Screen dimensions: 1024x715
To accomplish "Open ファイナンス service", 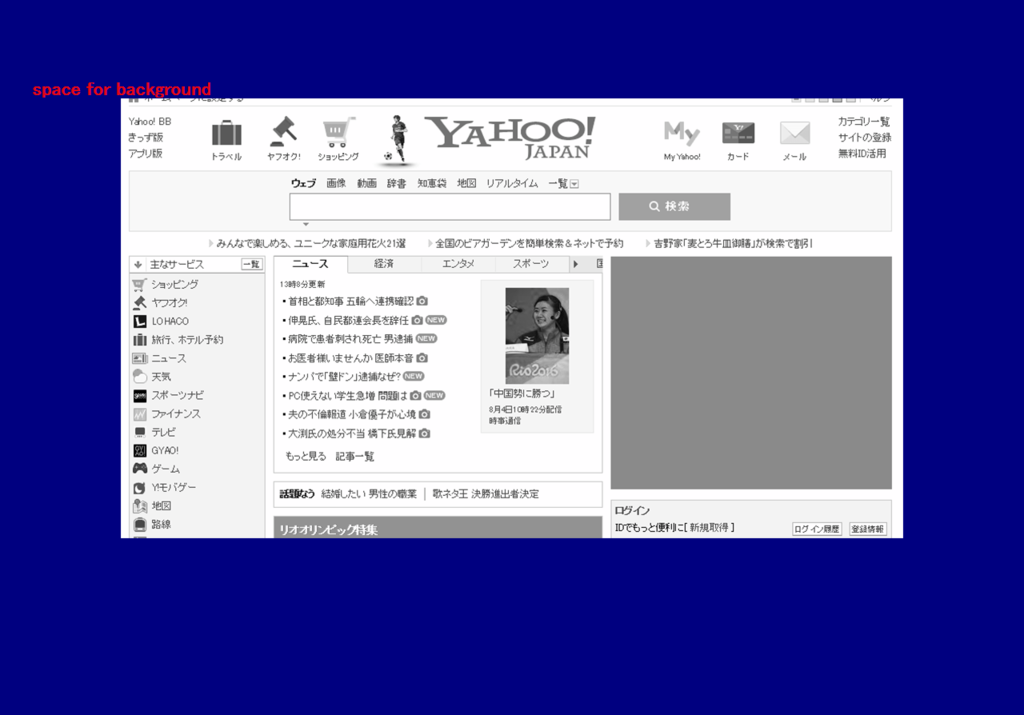I will [176, 413].
